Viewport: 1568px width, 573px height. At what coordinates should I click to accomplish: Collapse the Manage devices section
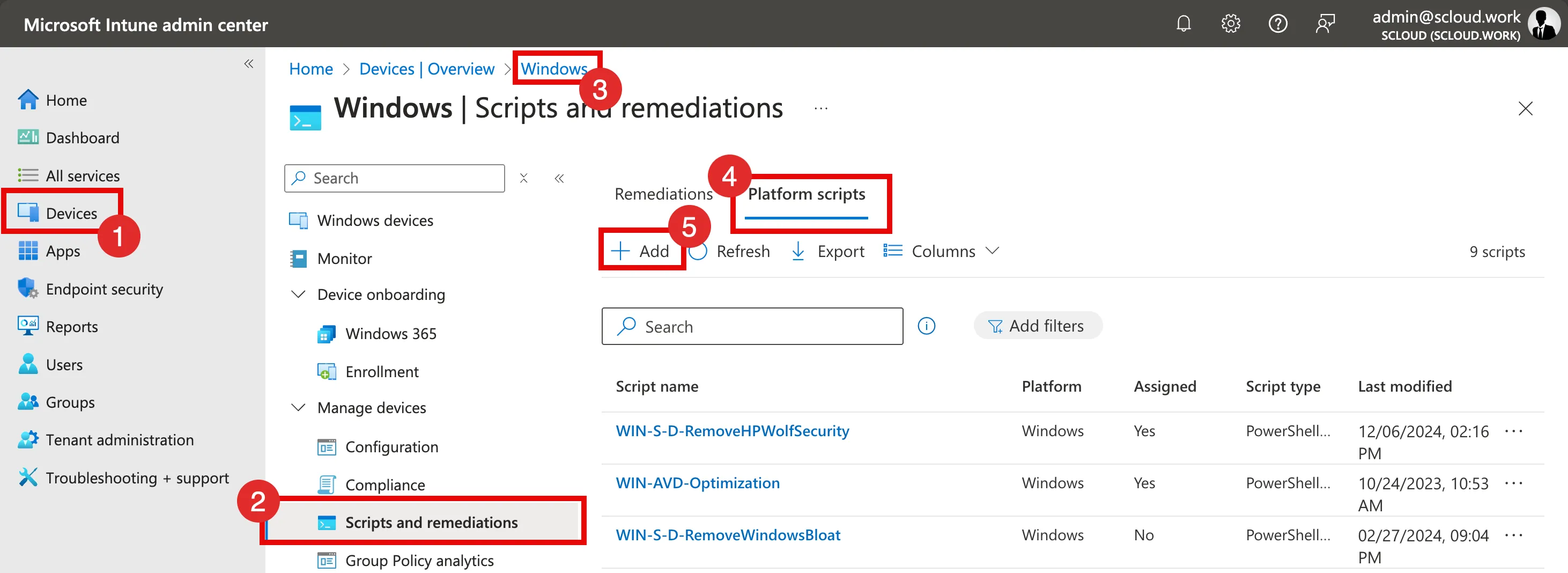click(298, 407)
